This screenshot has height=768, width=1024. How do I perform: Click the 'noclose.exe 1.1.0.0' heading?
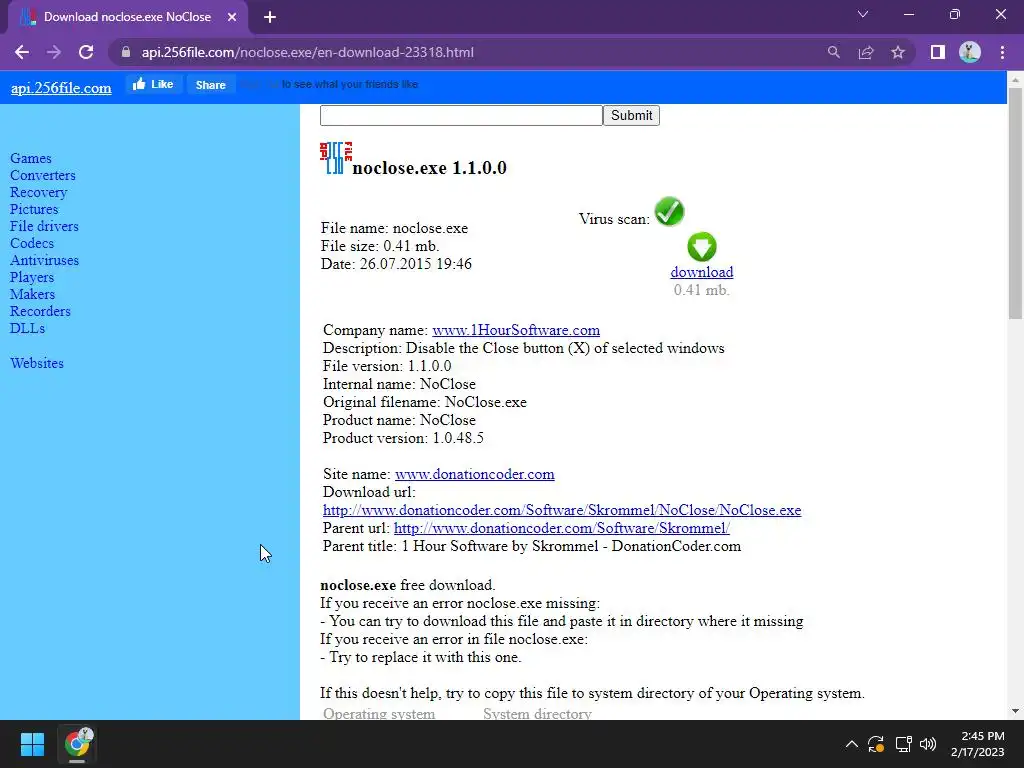[x=429, y=168]
